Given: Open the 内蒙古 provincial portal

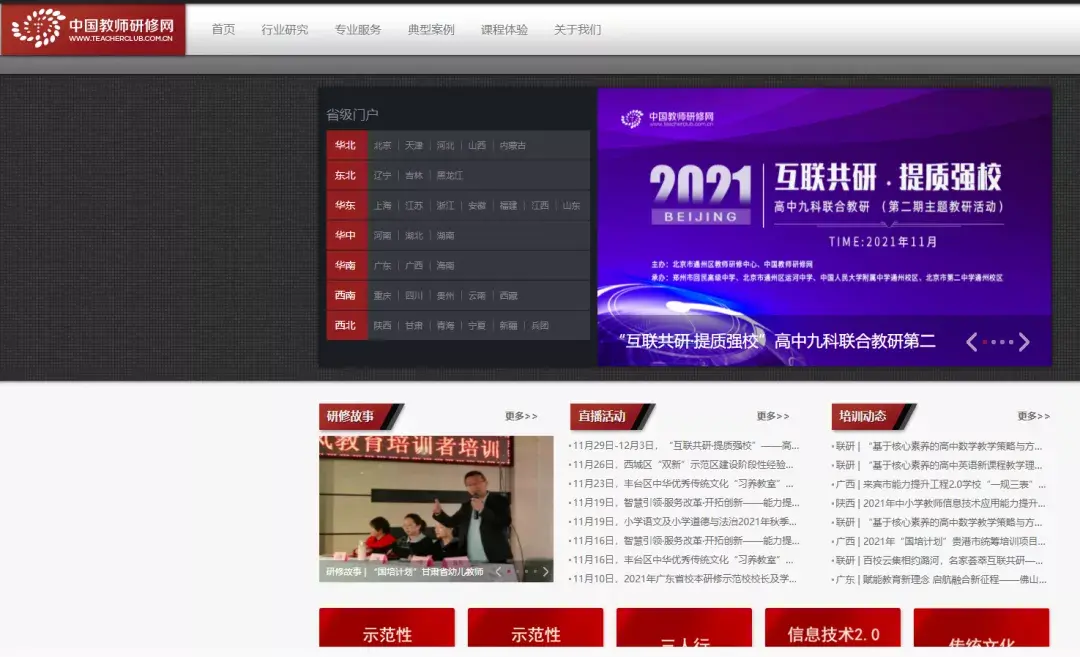Looking at the screenshot, I should pyautogui.click(x=513, y=146).
